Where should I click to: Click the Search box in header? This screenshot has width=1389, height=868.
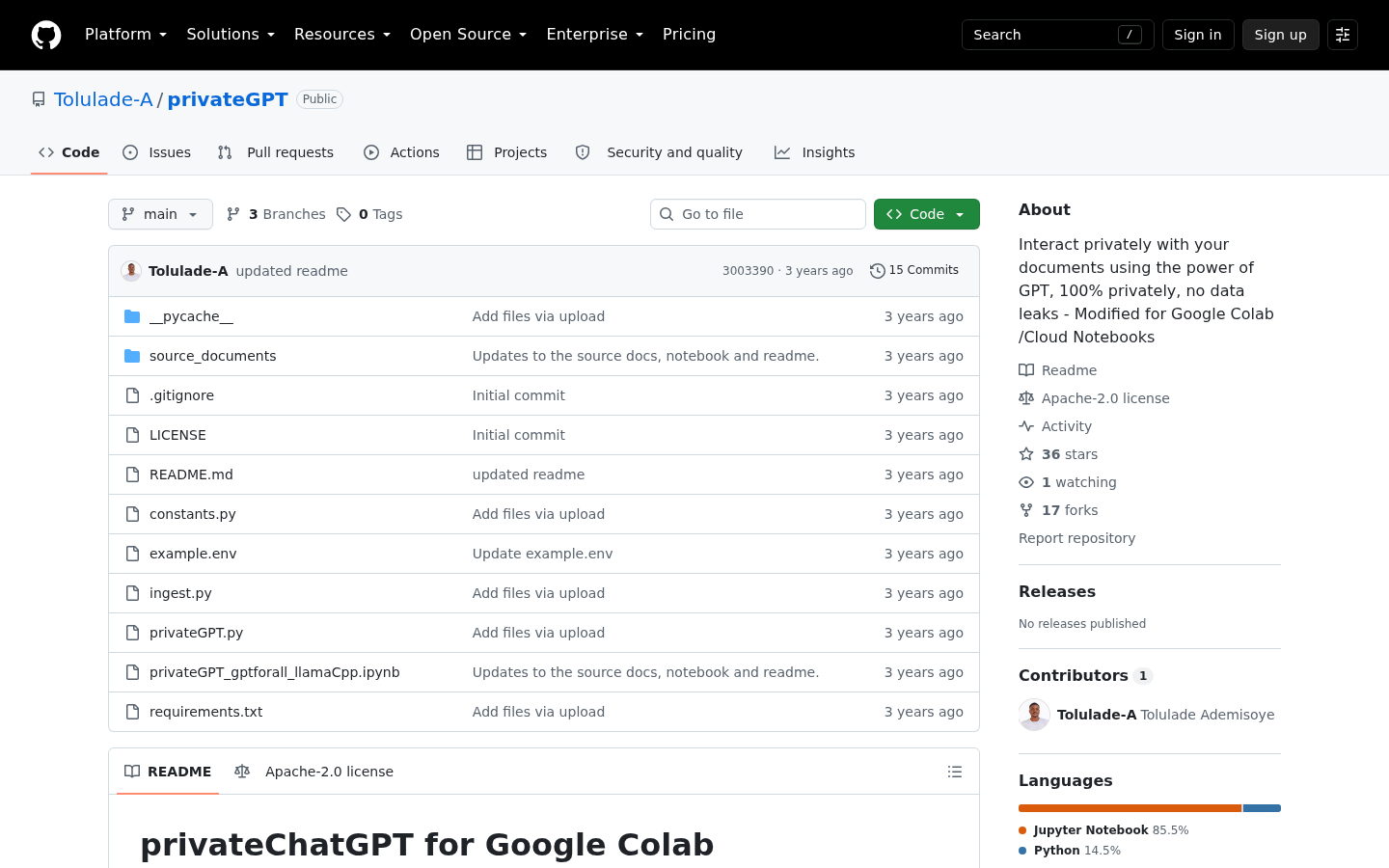(1058, 35)
